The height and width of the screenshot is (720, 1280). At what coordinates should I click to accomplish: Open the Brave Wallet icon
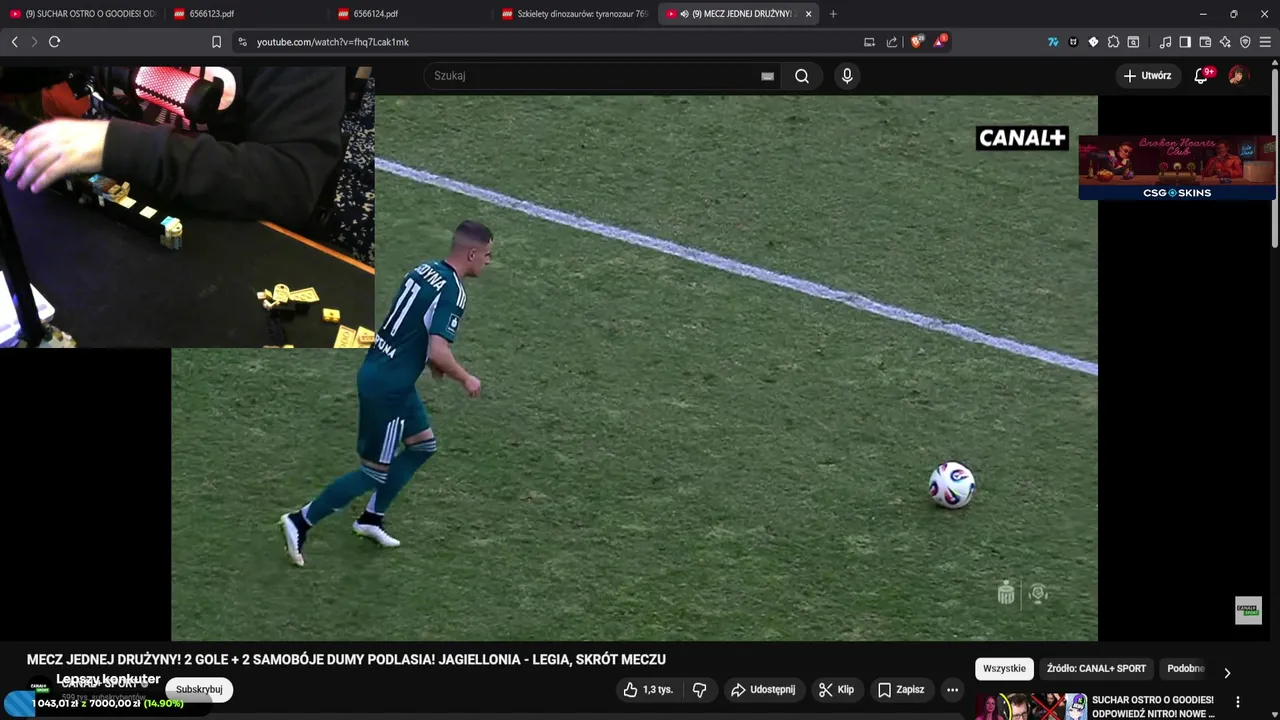pos(1205,42)
